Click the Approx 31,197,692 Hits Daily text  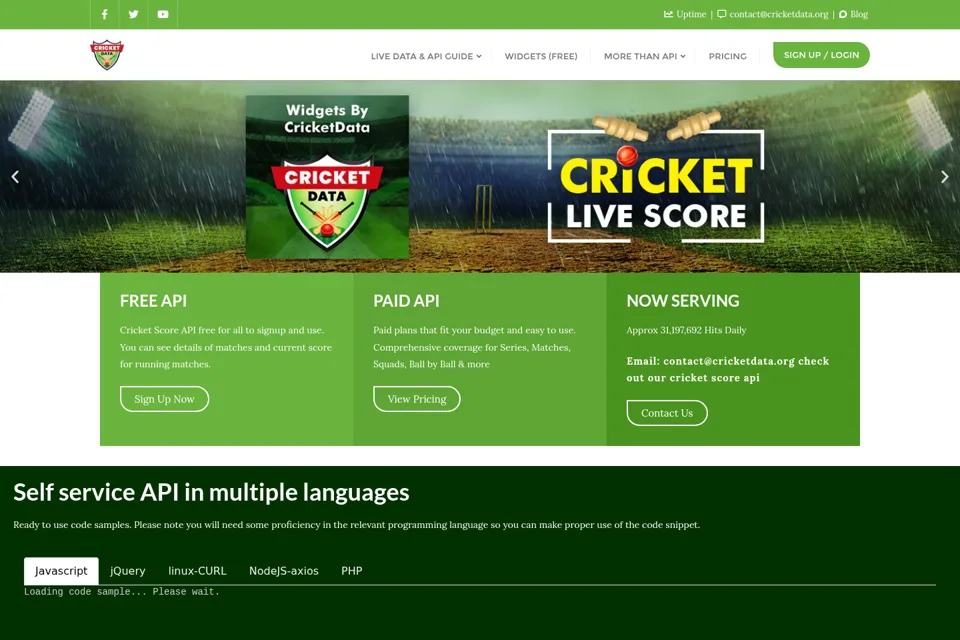coord(686,330)
